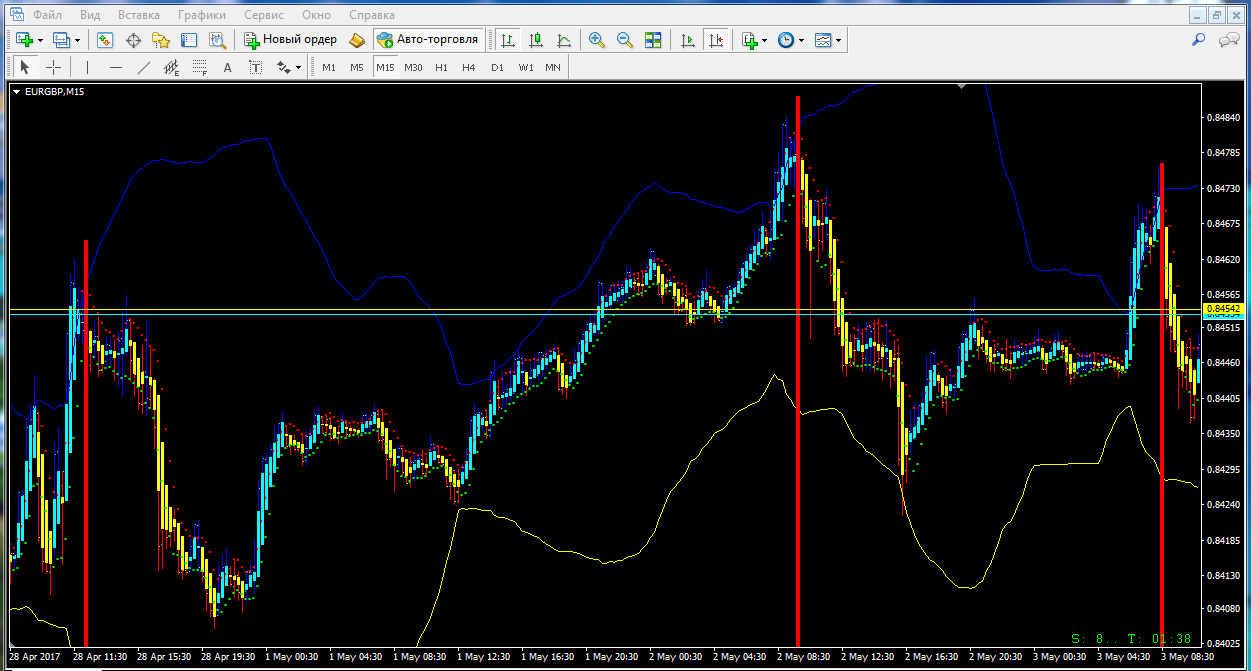
Task: Toggle chart shift mode
Action: 715,40
